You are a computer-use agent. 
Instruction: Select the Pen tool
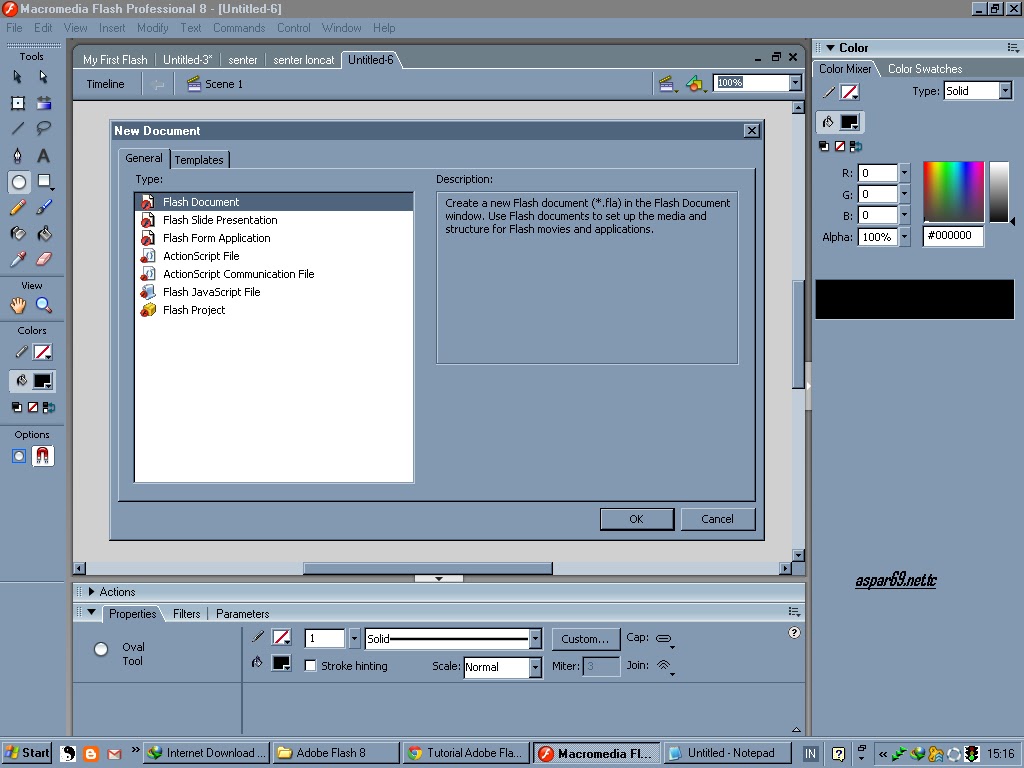pyautogui.click(x=18, y=155)
